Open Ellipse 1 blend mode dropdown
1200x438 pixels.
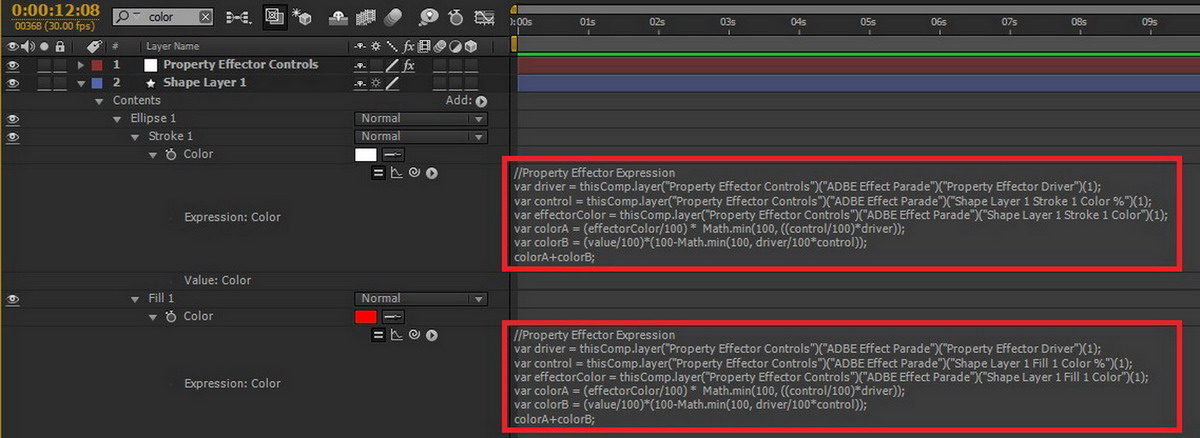pos(420,119)
